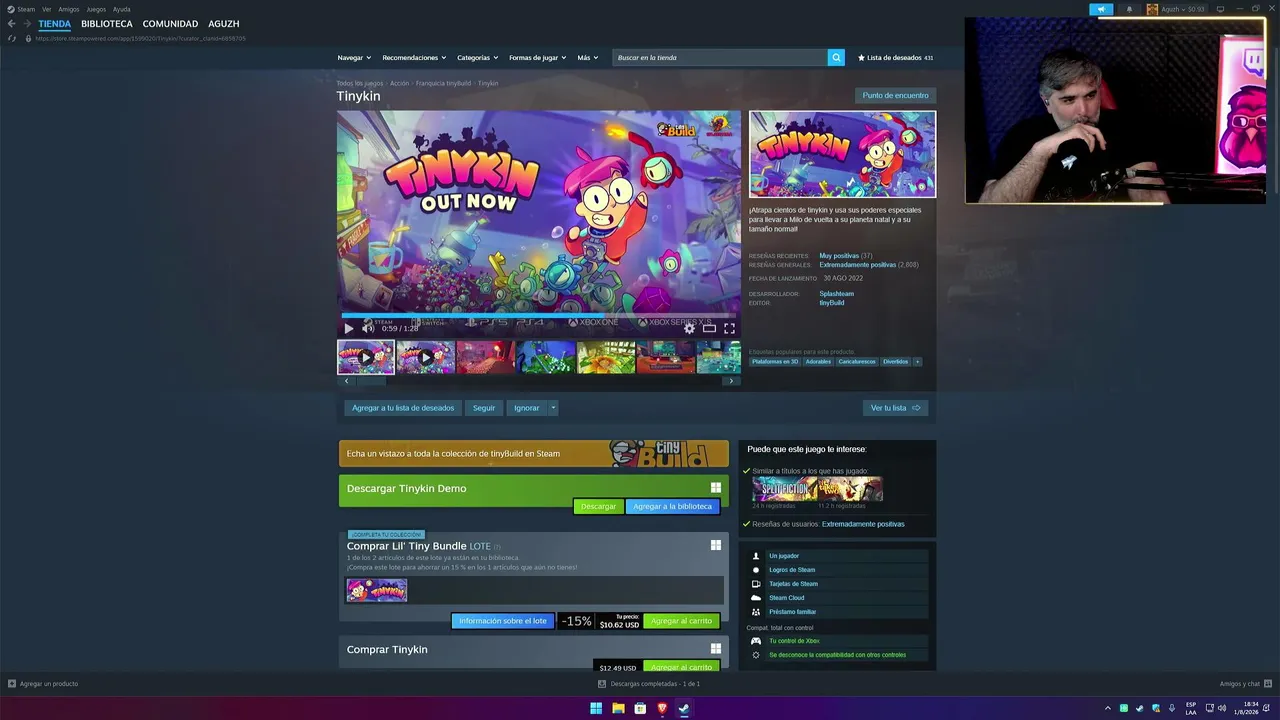Go to the TIENDA tab
Screen dimensions: 1280x720
tap(55, 24)
